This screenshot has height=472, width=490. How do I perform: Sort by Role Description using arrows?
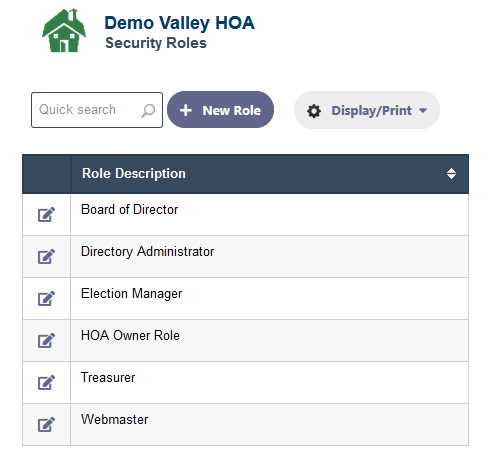click(x=451, y=174)
